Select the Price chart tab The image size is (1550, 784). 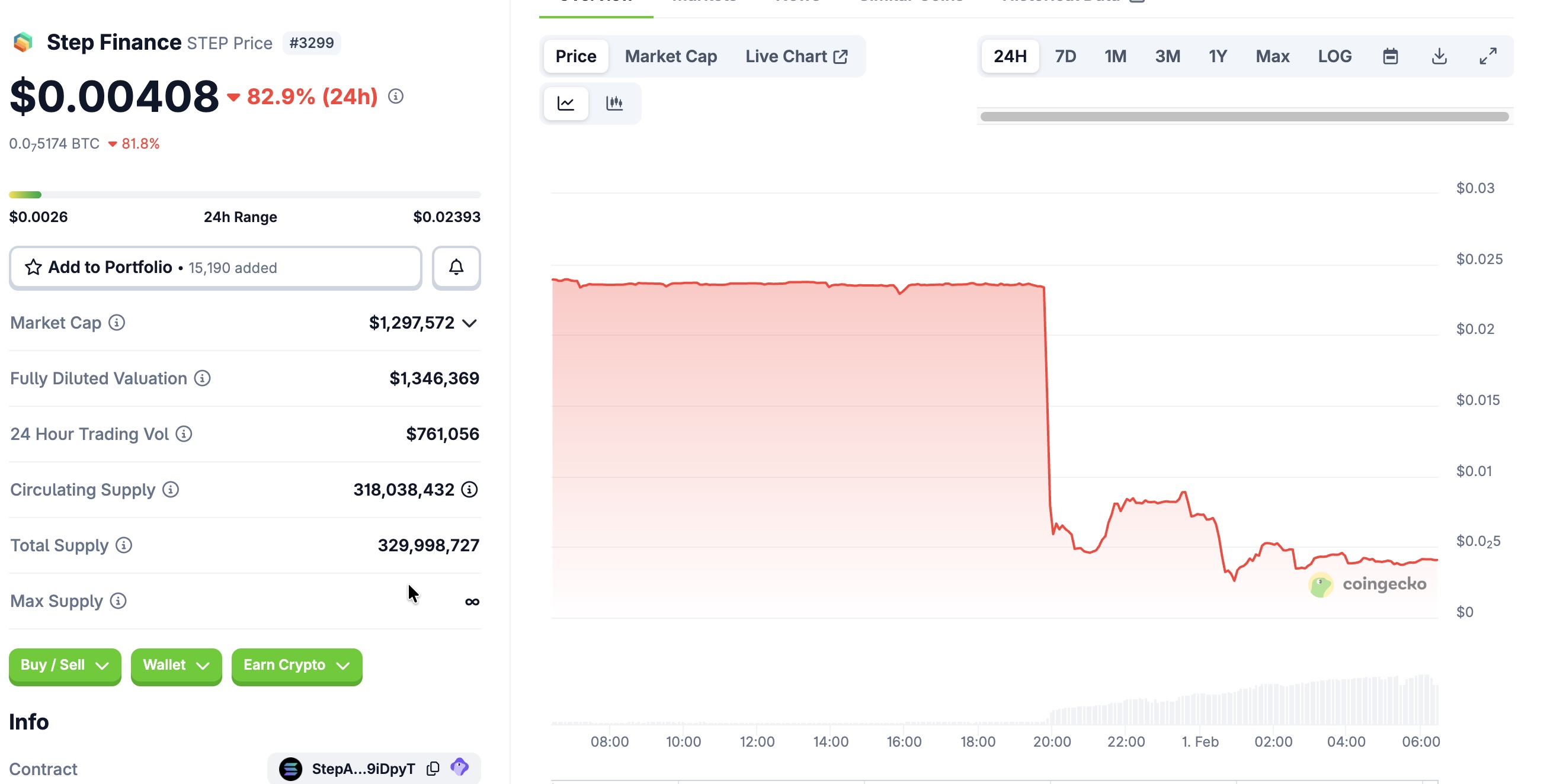click(575, 56)
